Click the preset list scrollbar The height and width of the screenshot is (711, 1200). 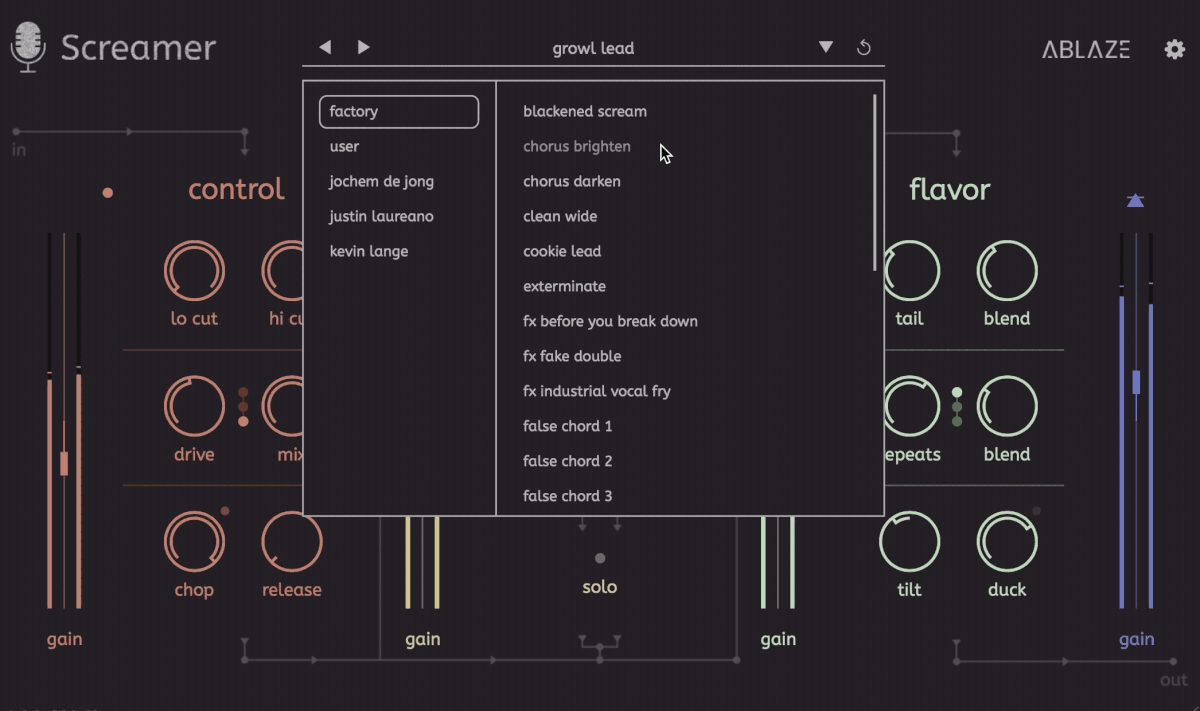875,182
